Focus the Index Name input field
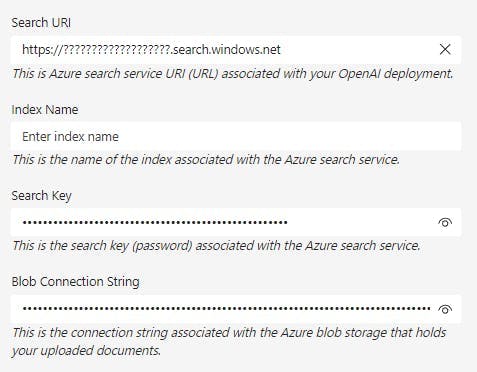The width and height of the screenshot is (477, 372). [x=236, y=136]
